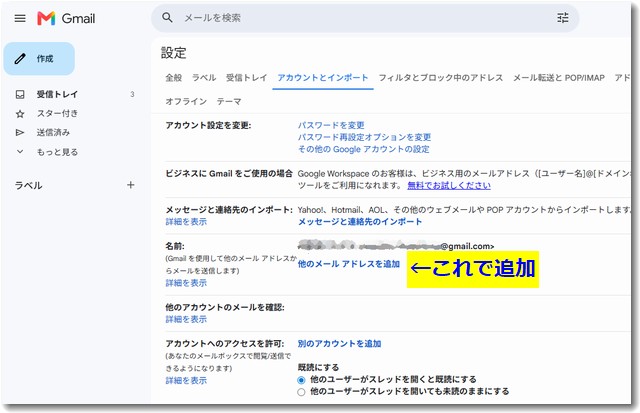Open 送信済み in the sidebar
Image resolution: width=640 pixels, height=413 pixels.
(x=53, y=133)
